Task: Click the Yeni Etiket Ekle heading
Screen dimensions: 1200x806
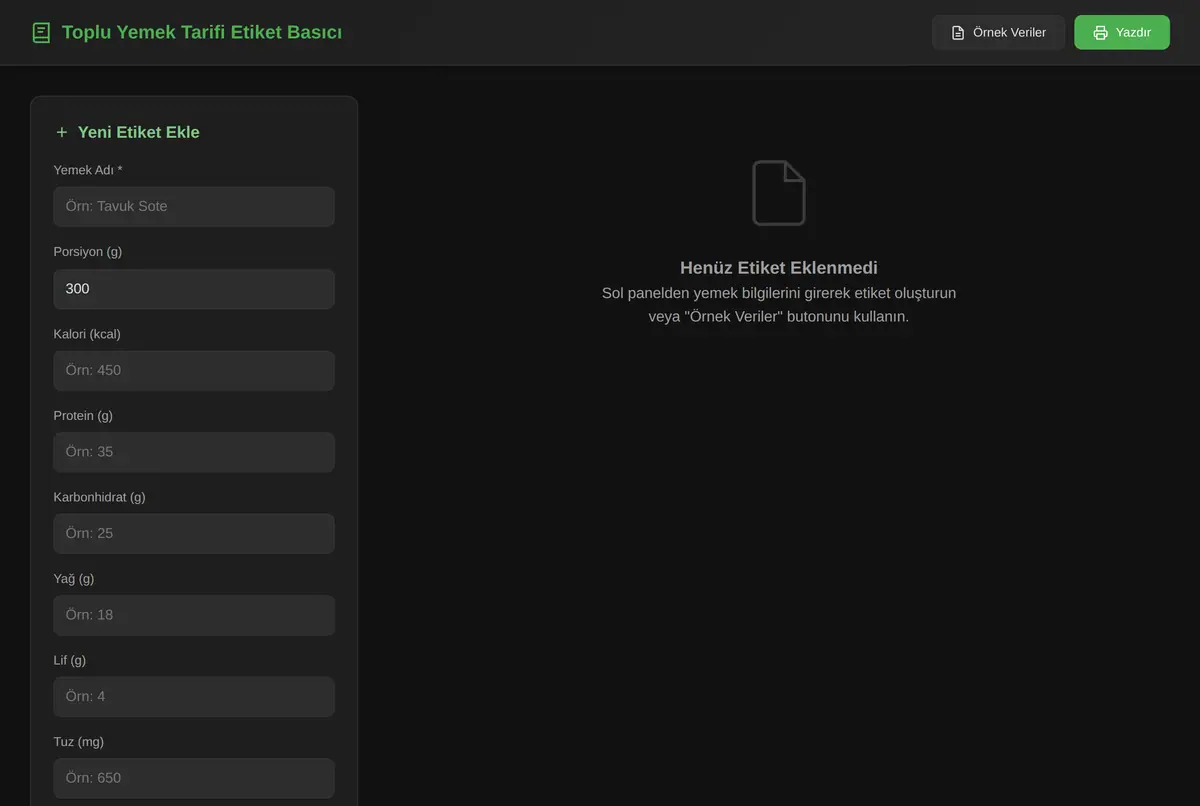Action: (x=139, y=132)
